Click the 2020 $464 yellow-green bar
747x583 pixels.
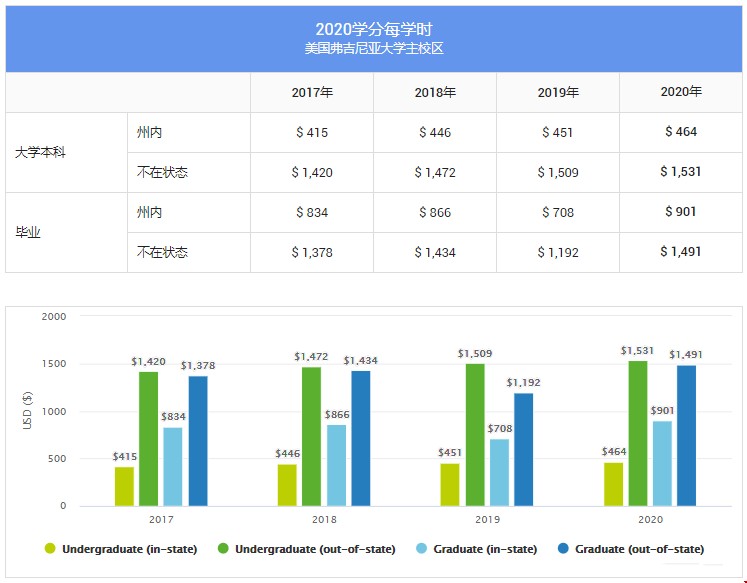tap(614, 484)
